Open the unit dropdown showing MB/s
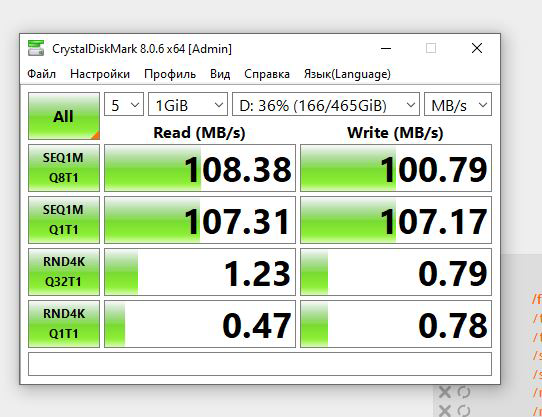This screenshot has width=542, height=417. (x=458, y=104)
